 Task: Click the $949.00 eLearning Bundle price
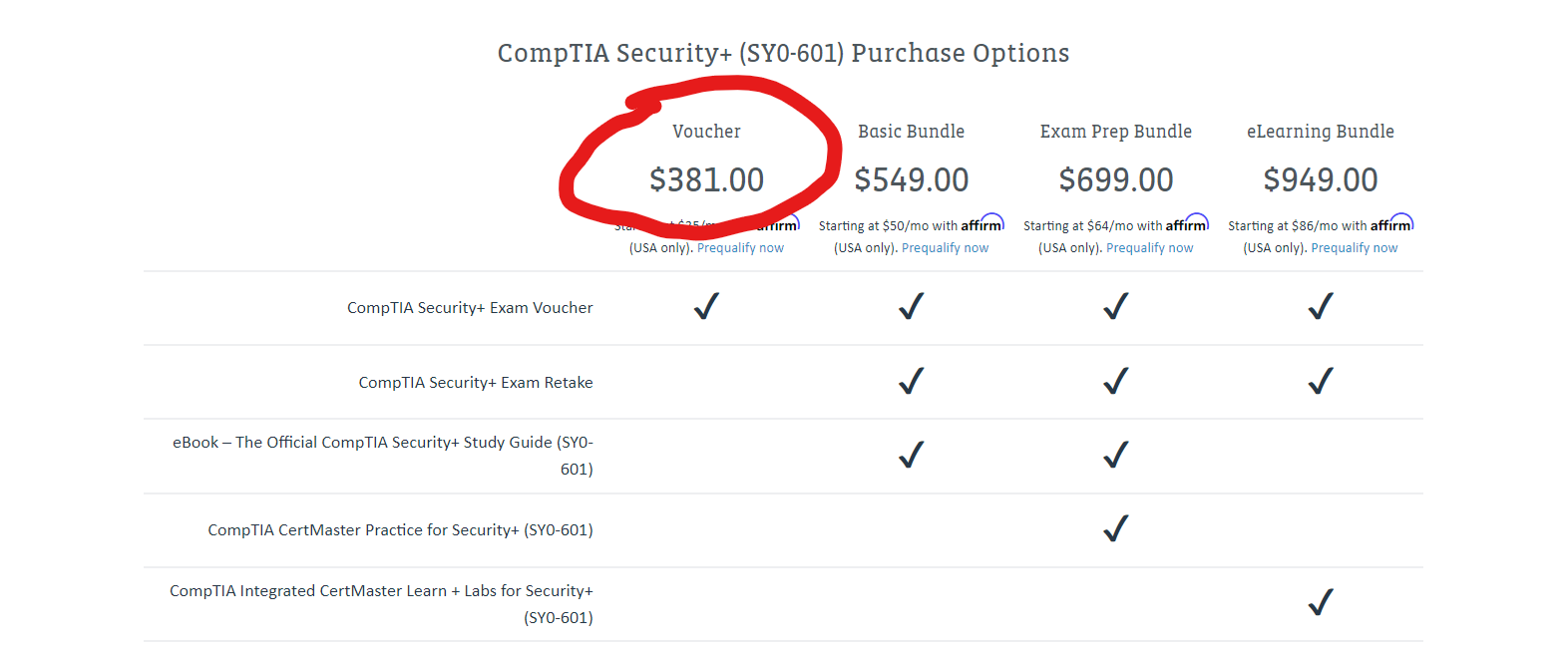point(1320,180)
